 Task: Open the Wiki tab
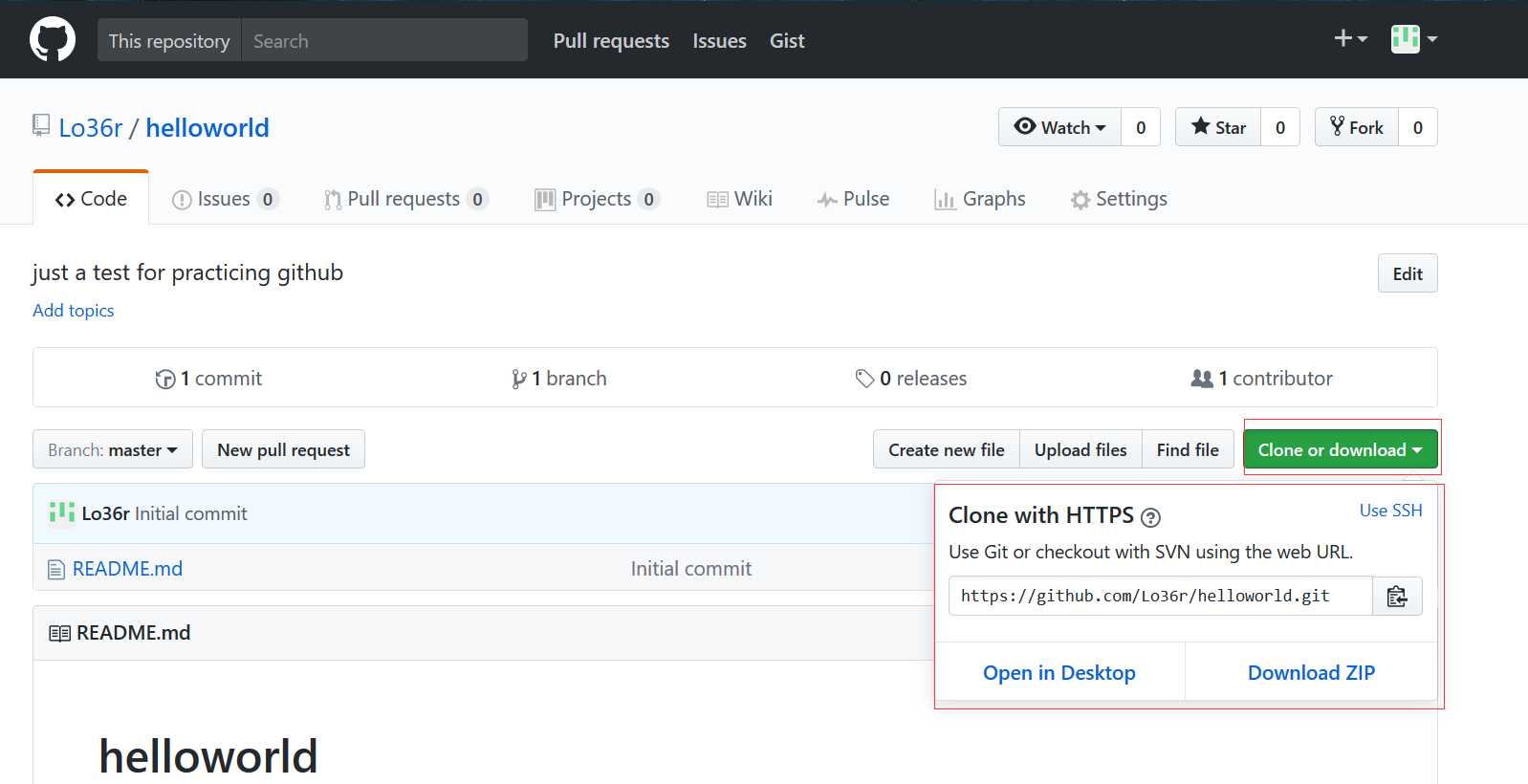pos(740,199)
